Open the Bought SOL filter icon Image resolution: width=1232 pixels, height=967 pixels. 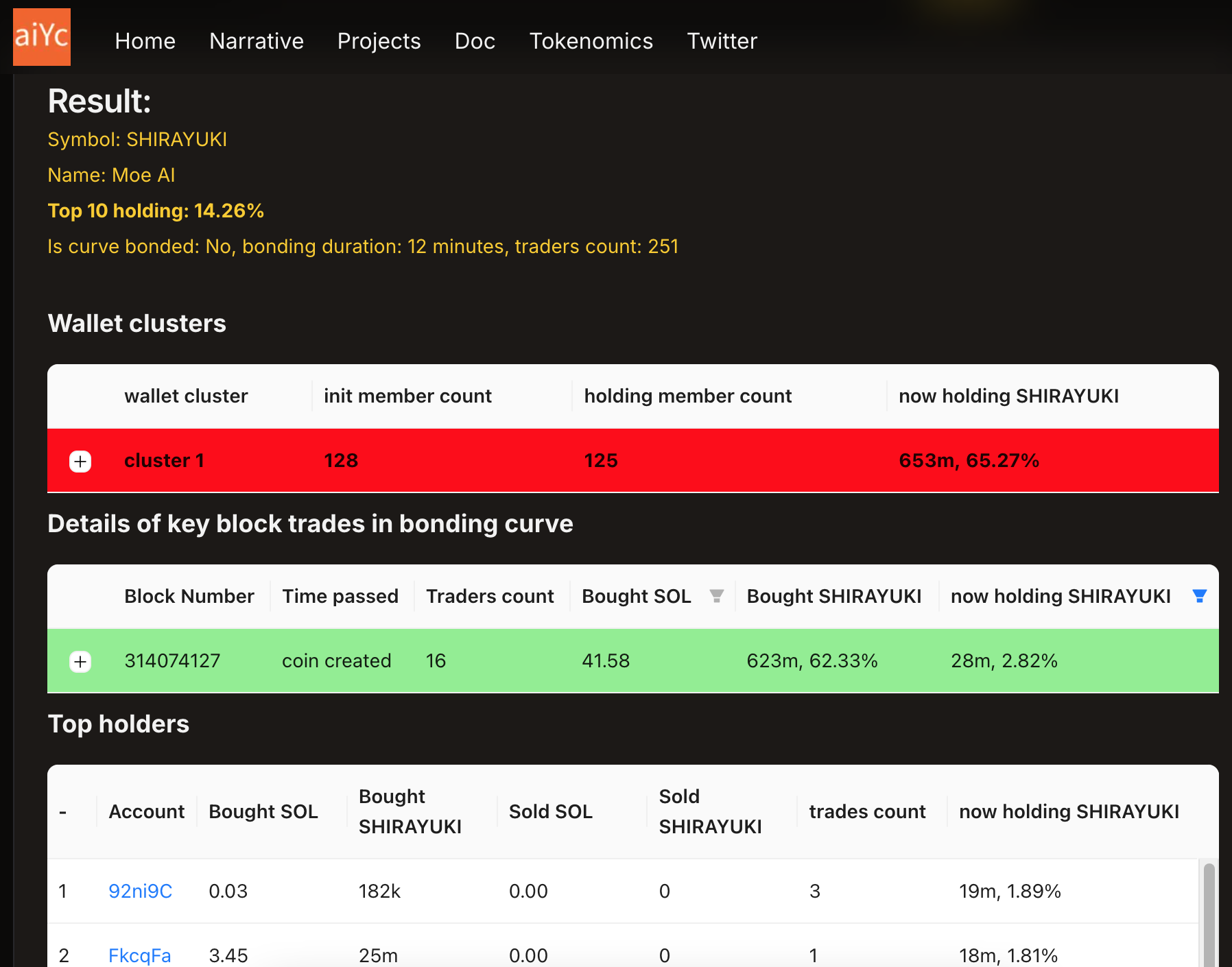(716, 596)
